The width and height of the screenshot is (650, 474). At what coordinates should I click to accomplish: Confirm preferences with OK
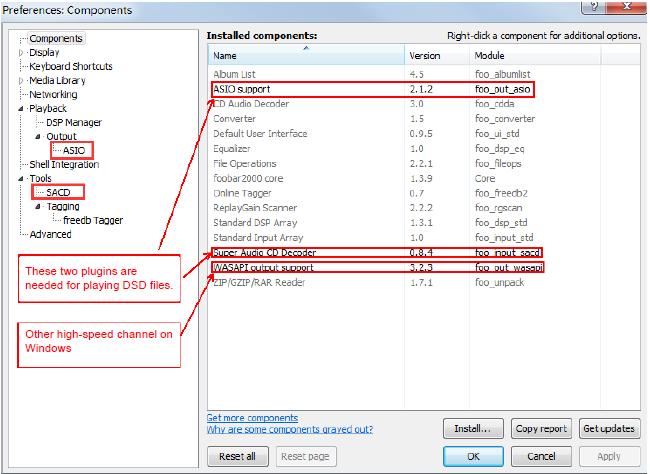click(473, 456)
